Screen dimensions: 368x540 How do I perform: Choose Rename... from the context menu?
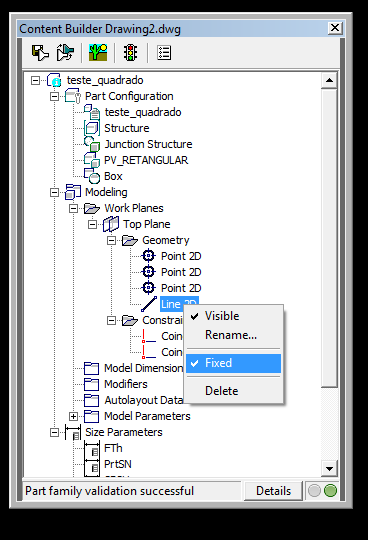231,335
